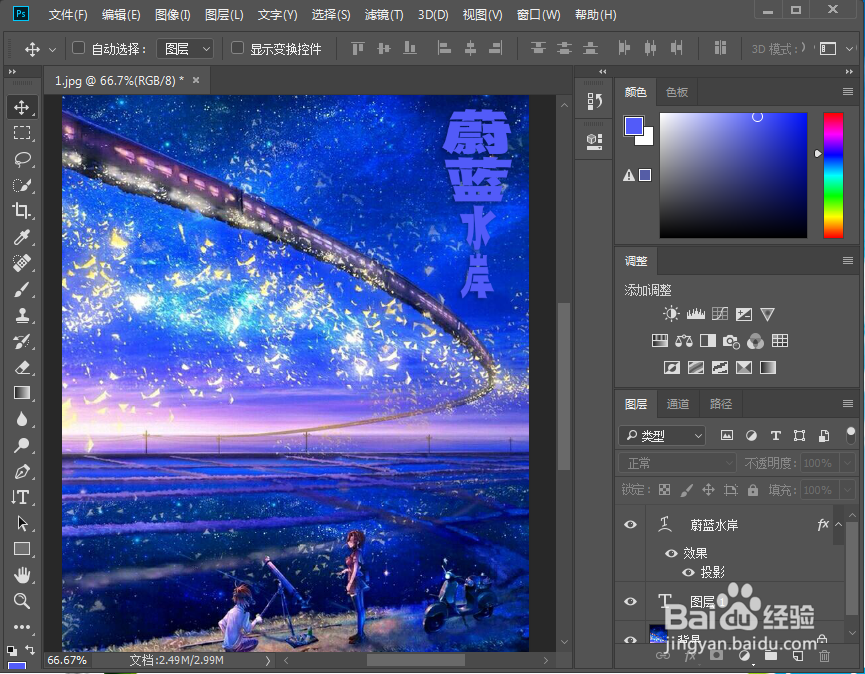This screenshot has width=865, height=674.
Task: Switch to the 通道 tab
Action: [677, 404]
